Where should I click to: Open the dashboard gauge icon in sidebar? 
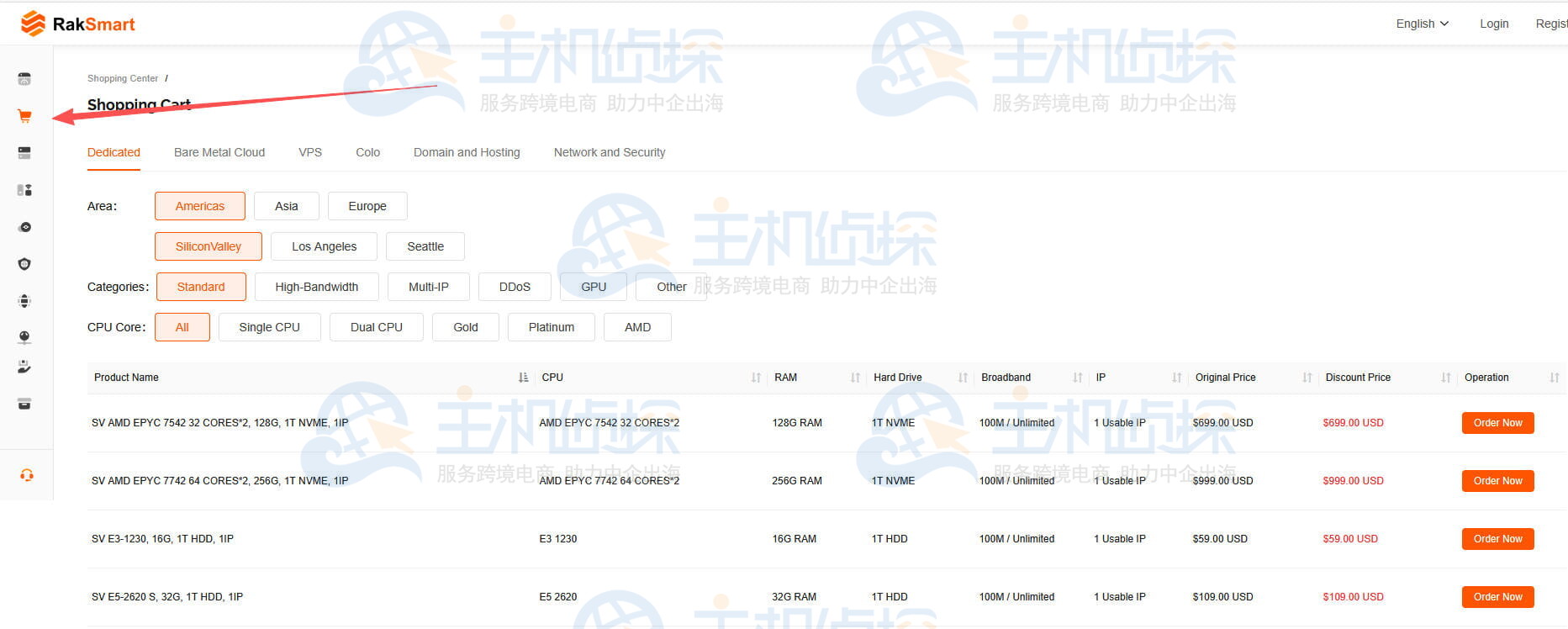(x=24, y=79)
